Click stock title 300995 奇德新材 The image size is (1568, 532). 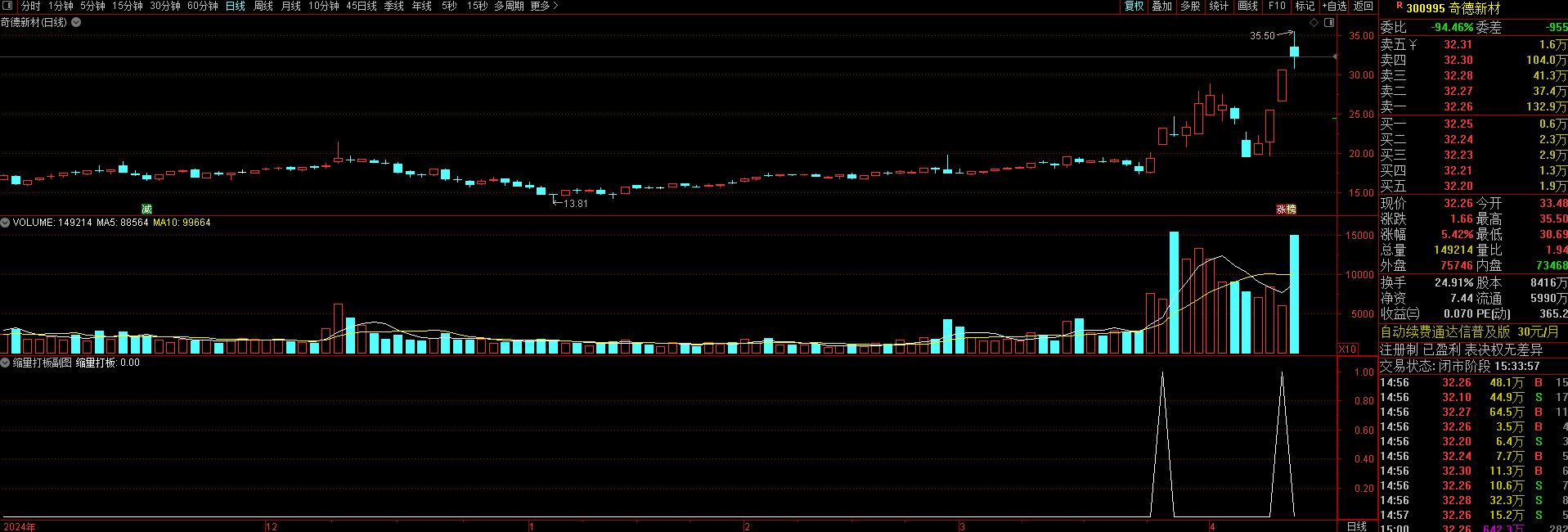coord(1453,8)
